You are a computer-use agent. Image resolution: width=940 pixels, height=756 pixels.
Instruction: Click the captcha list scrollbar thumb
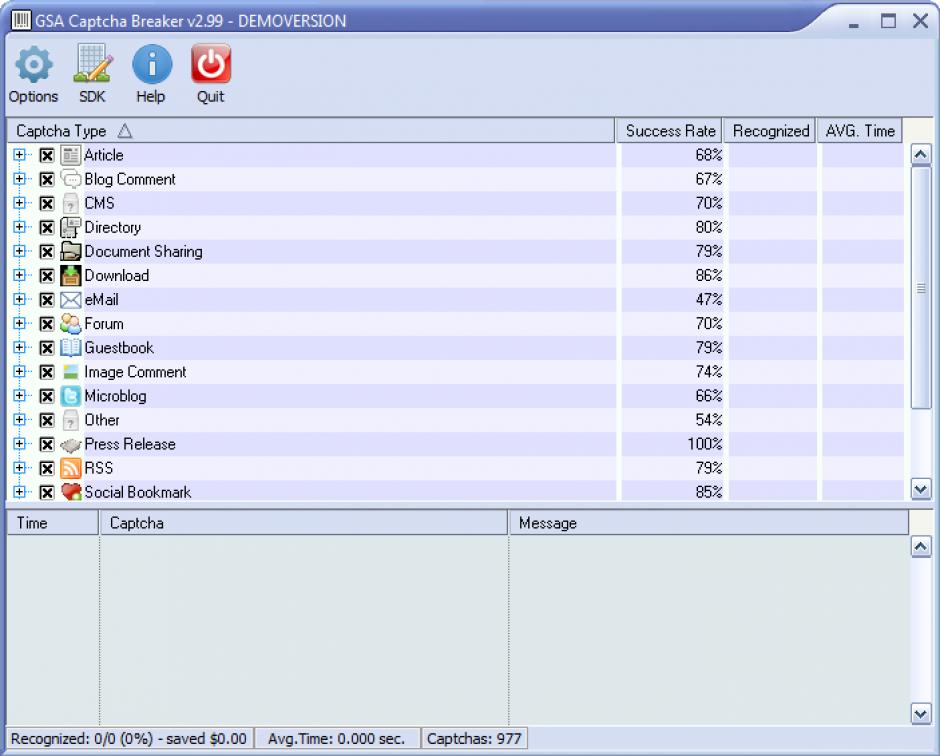pyautogui.click(x=921, y=288)
